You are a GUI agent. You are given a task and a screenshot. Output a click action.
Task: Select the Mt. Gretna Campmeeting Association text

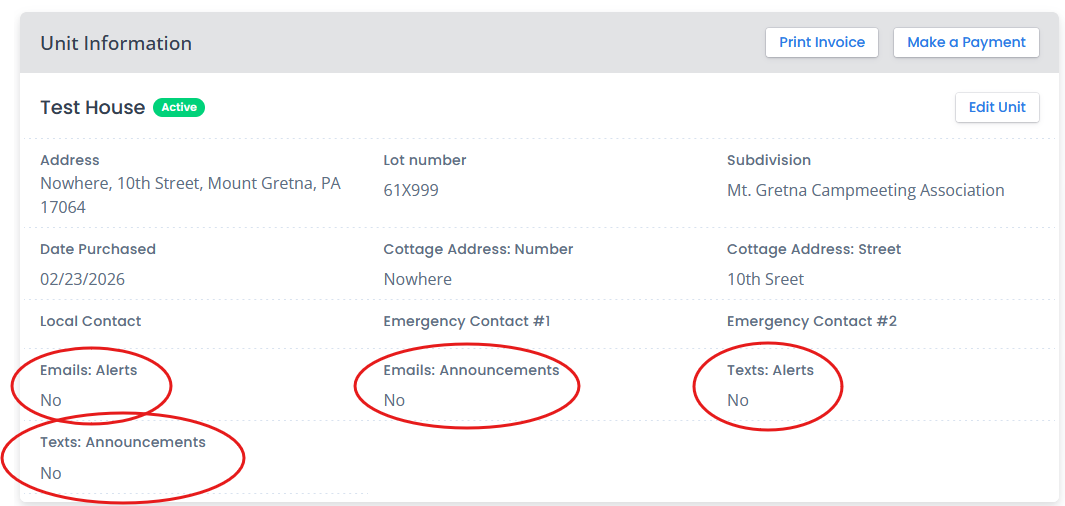tap(865, 190)
